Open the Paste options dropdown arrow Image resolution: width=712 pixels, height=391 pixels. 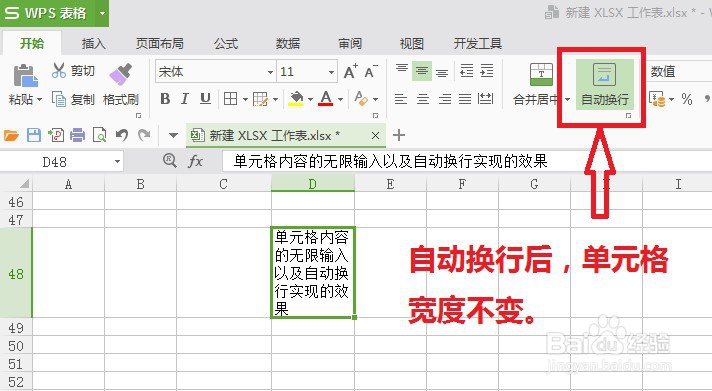coord(39,99)
